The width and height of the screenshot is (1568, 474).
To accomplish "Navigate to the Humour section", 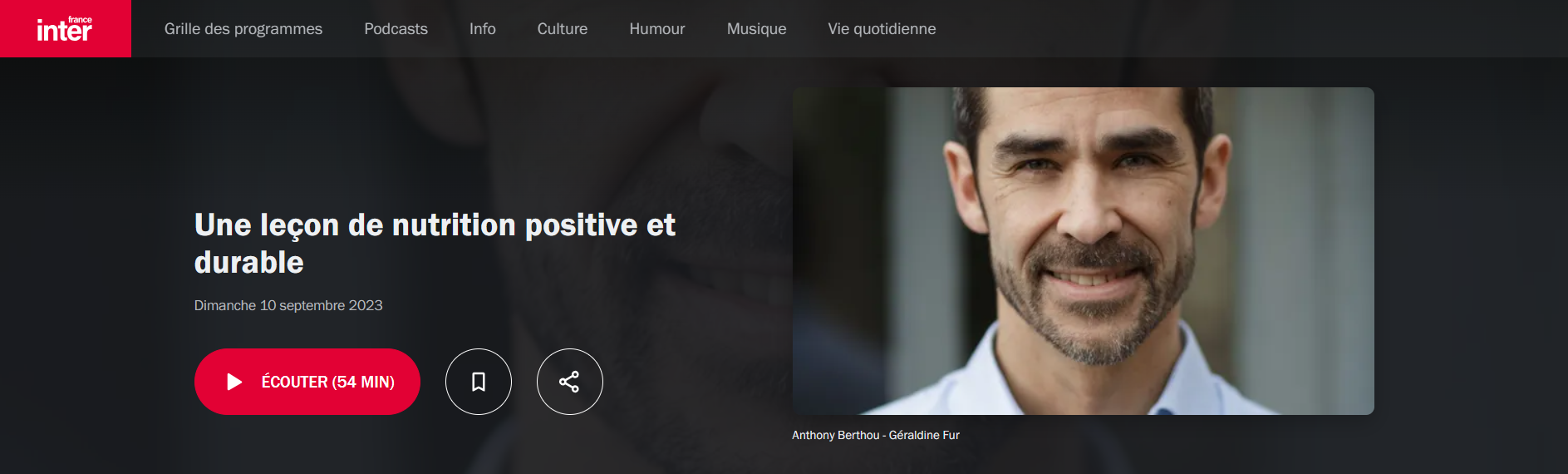I will click(657, 29).
